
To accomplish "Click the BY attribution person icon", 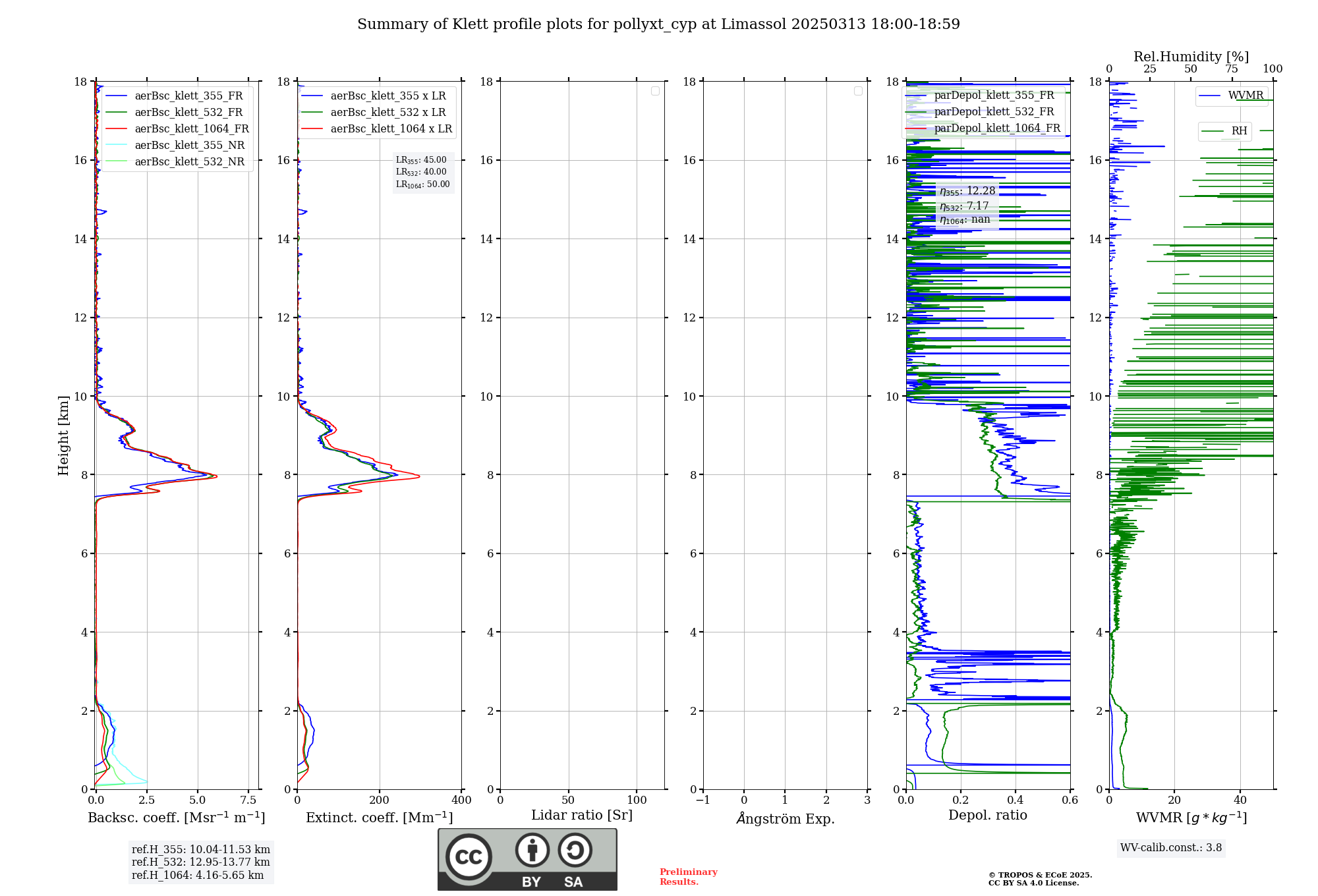I will (532, 850).
